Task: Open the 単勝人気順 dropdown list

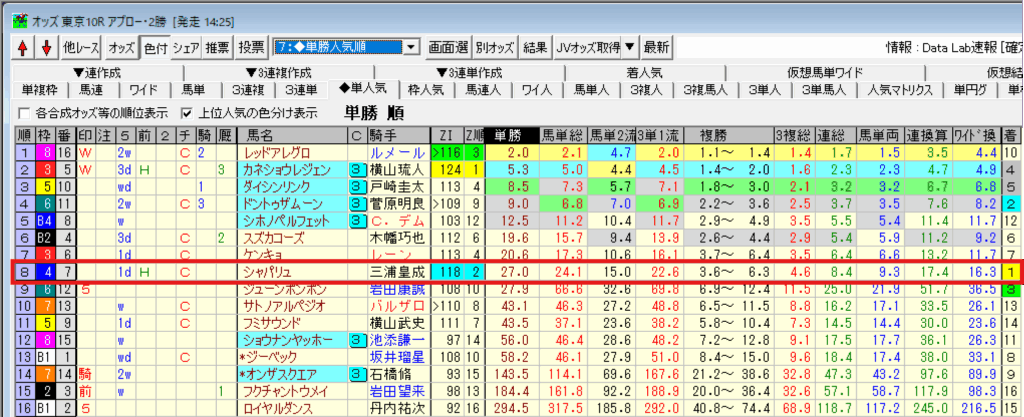Action: point(411,47)
